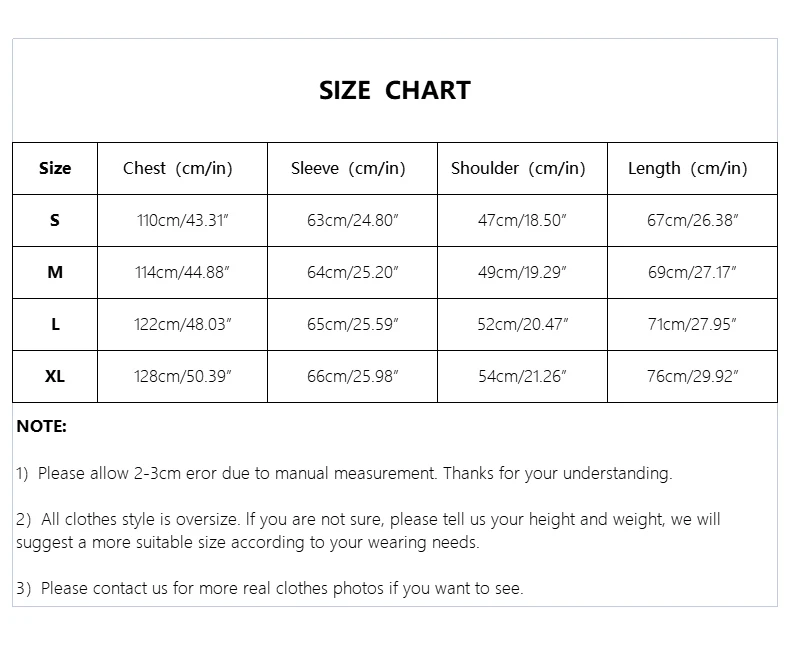Click the 110cm/43.31" chest cell
The height and width of the screenshot is (650, 790).
(x=184, y=220)
